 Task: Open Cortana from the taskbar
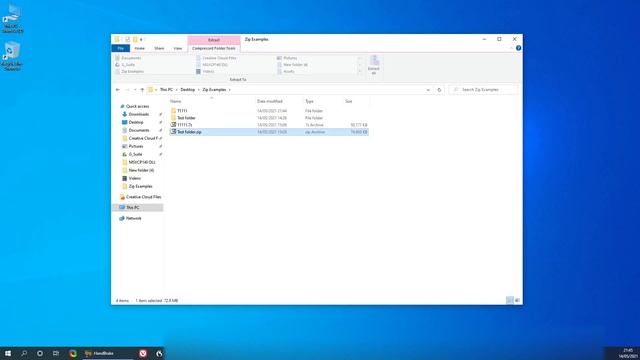pyautogui.click(x=40, y=353)
